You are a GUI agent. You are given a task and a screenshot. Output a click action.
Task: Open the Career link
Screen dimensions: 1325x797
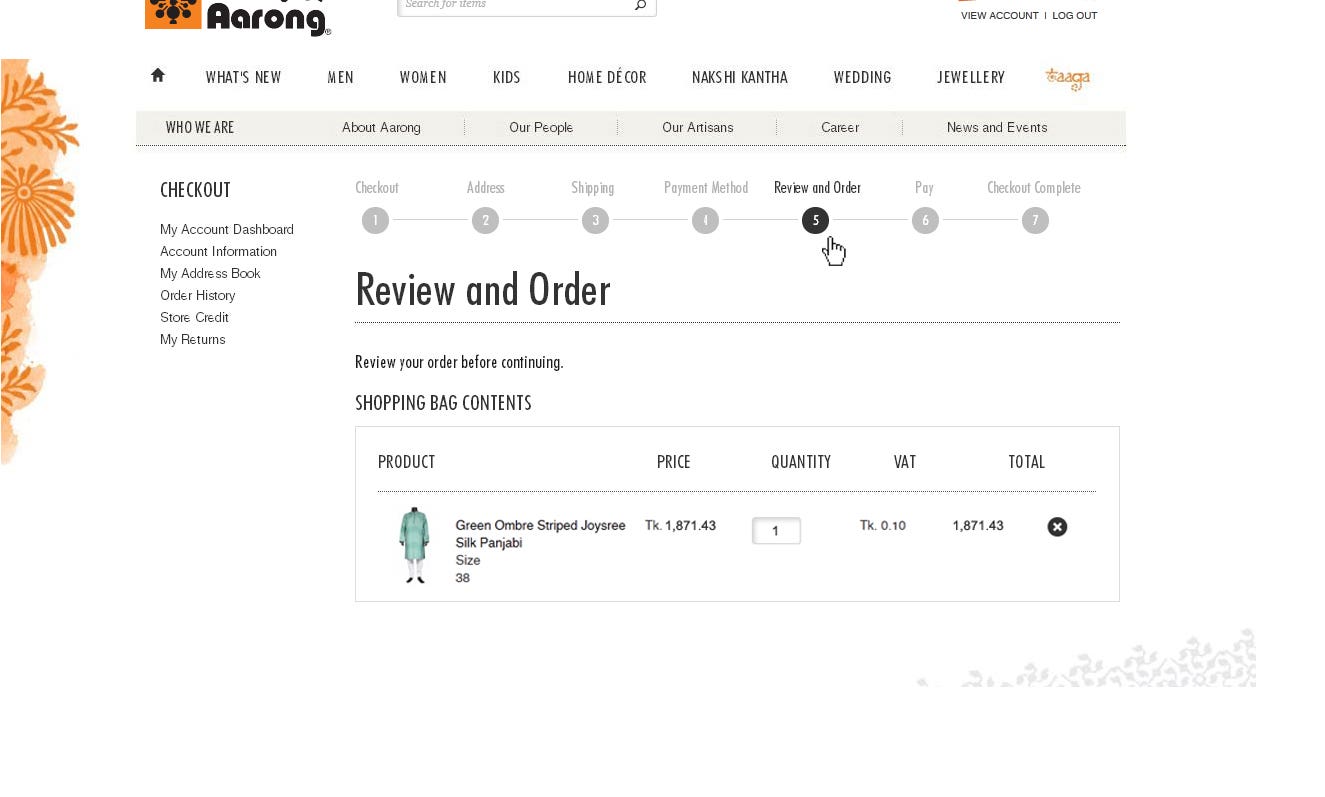tap(840, 128)
